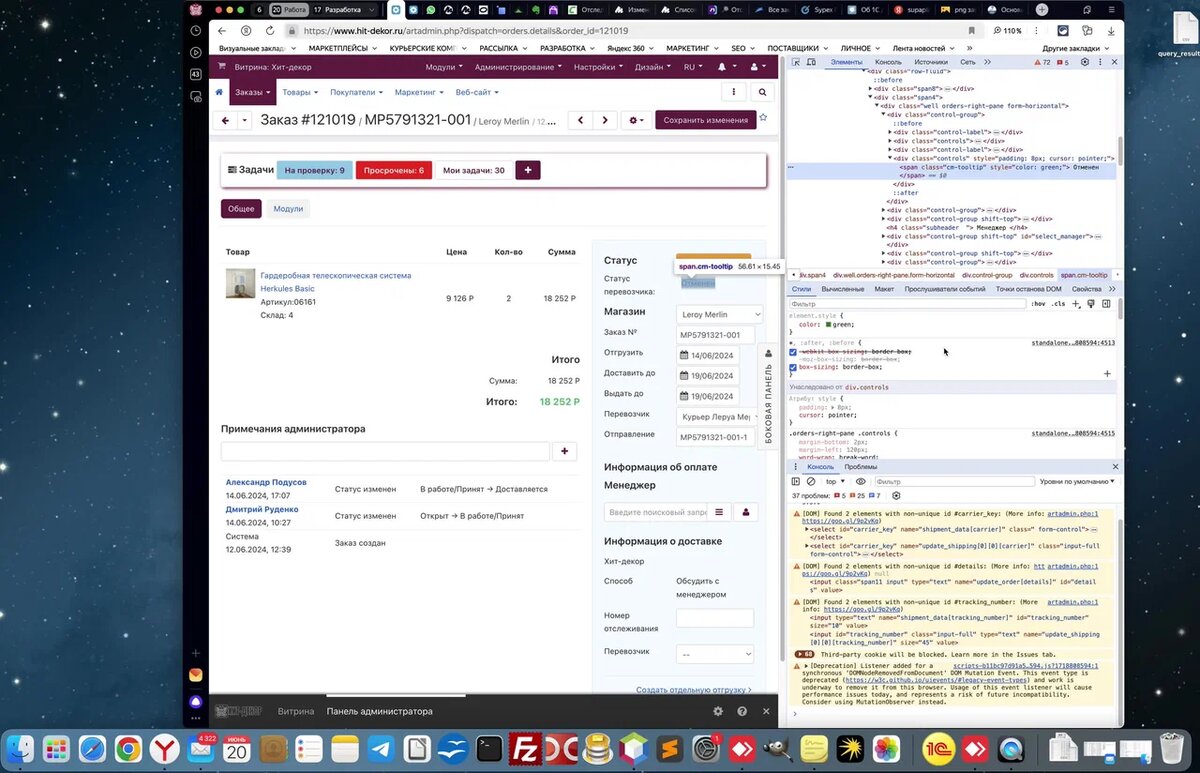The height and width of the screenshot is (773, 1200).
Task: Switch to DevTools Консоль tab
Action: [x=888, y=62]
